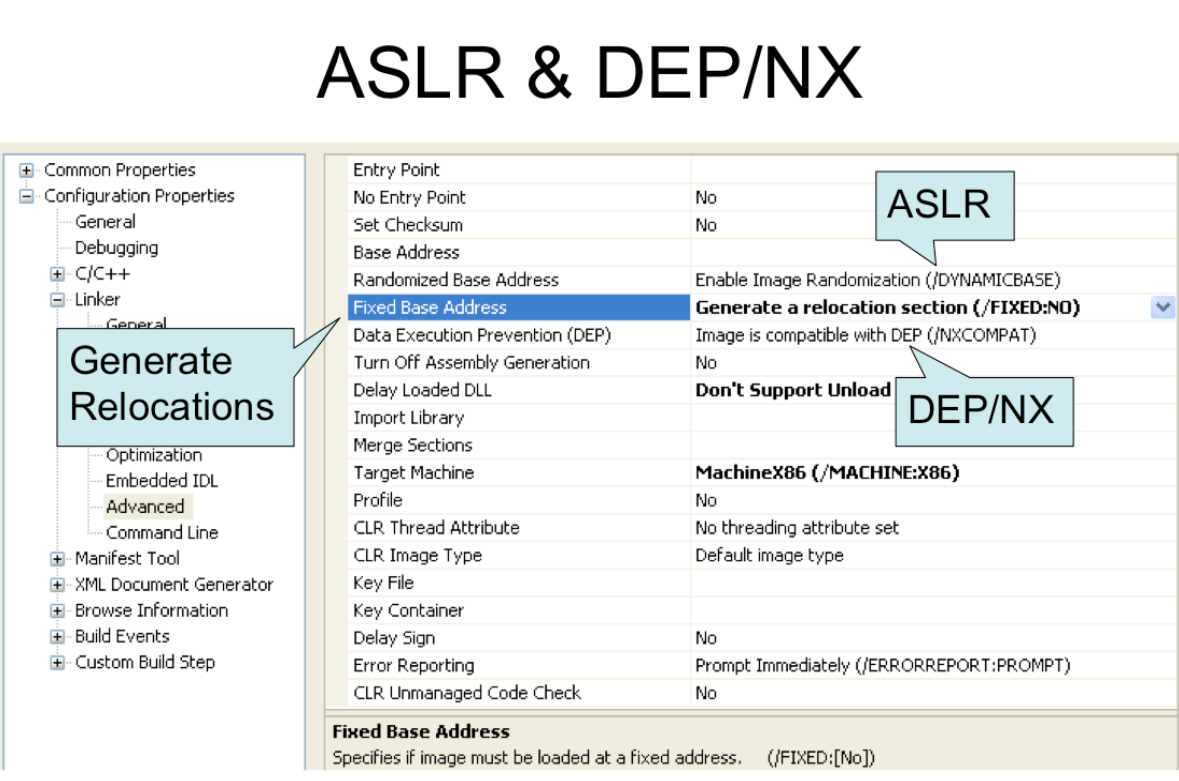Select the Command Line tree item
The height and width of the screenshot is (781, 1179).
point(161,533)
